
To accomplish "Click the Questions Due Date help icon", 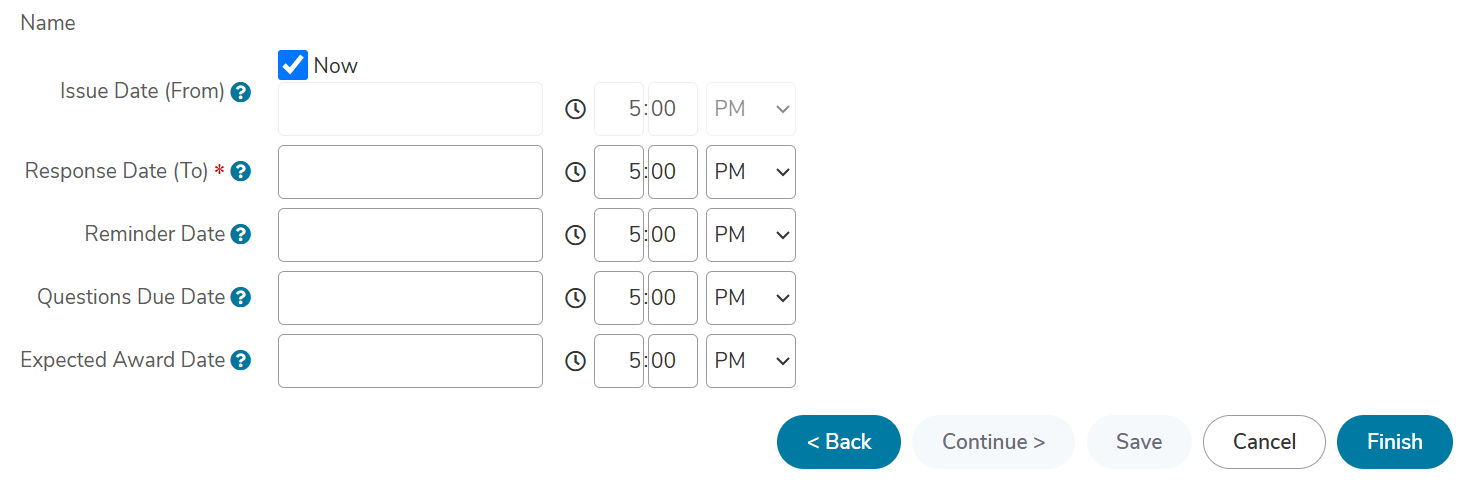I will (x=240, y=298).
